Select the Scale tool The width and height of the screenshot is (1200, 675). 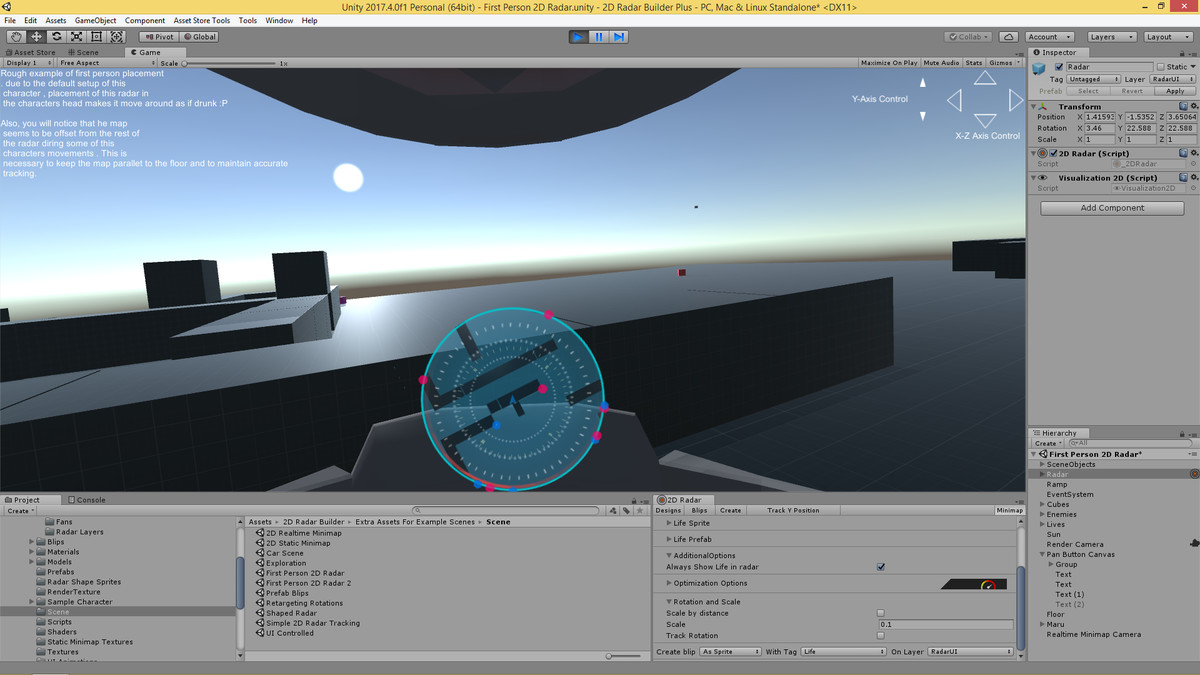[x=77, y=37]
